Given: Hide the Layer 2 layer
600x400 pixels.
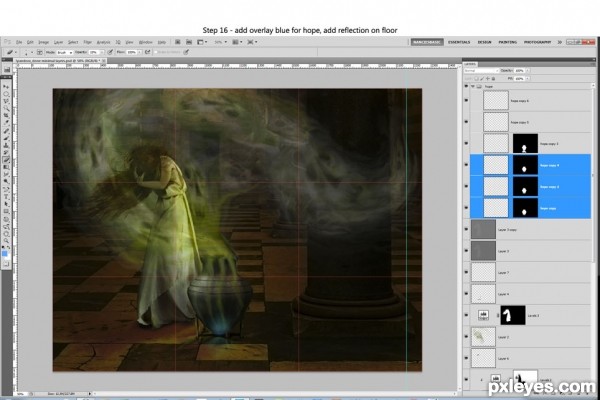Looking at the screenshot, I should tap(466, 337).
